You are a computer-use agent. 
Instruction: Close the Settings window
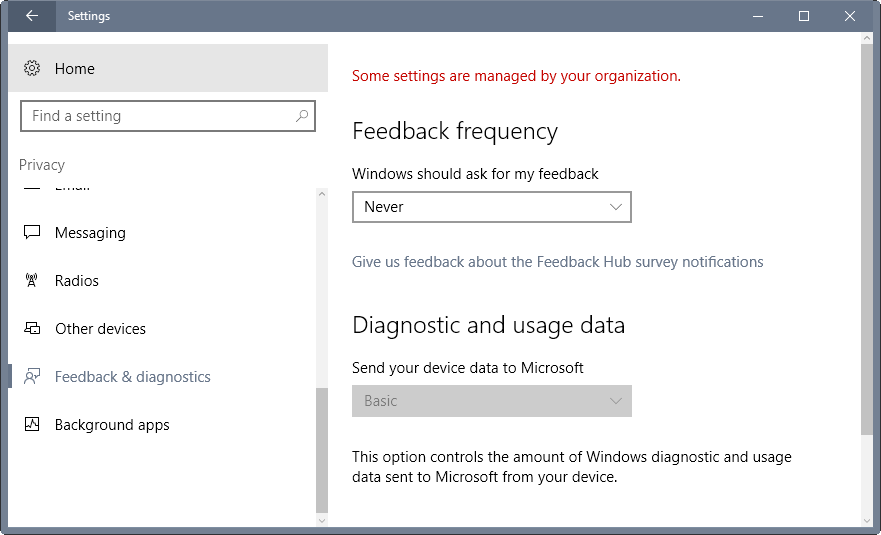pyautogui.click(x=850, y=16)
